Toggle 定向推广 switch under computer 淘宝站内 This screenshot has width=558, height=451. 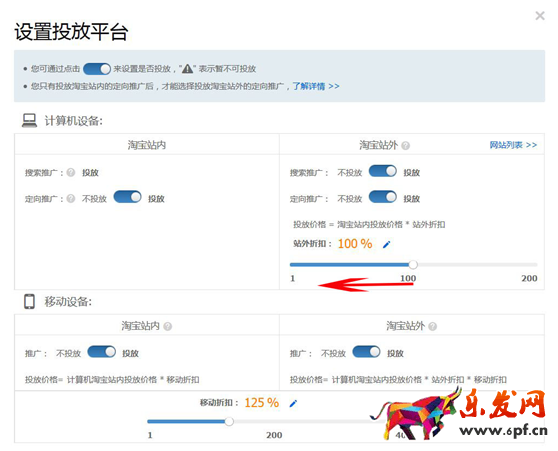127,197
